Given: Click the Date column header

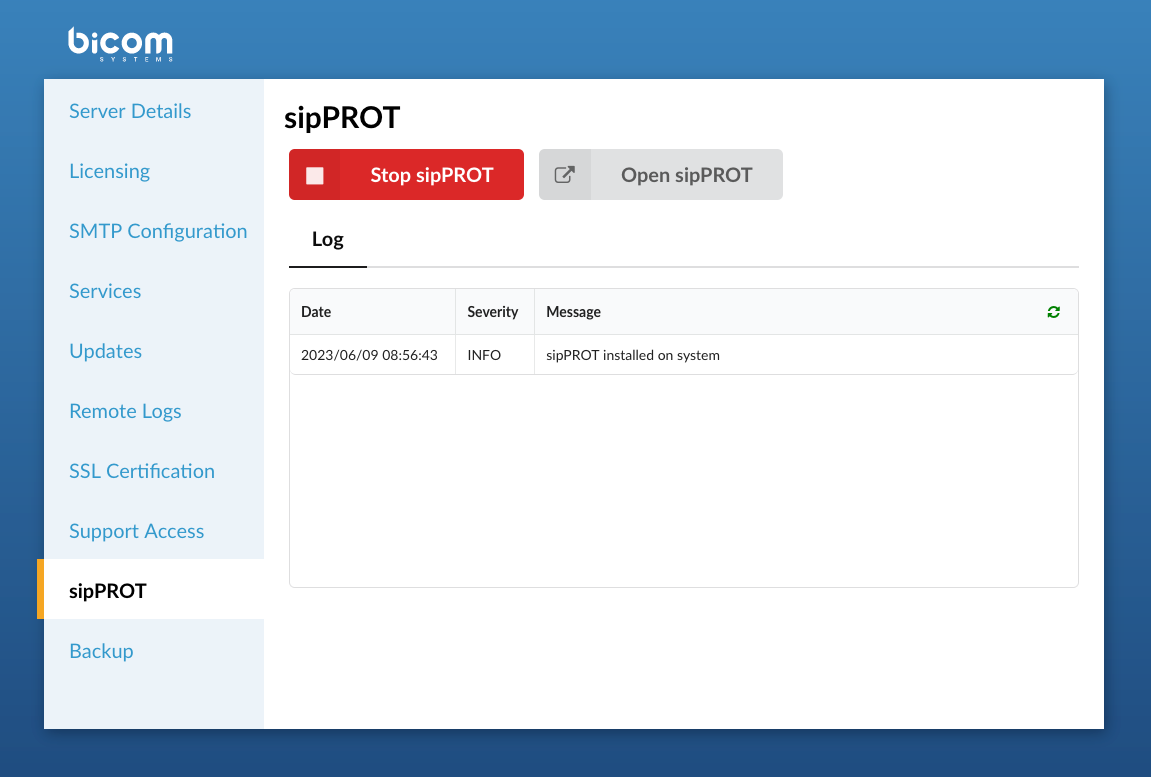Looking at the screenshot, I should (316, 312).
